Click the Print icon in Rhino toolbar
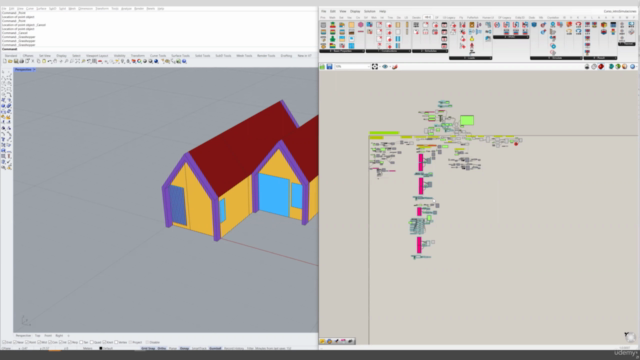Viewport: 640px width, 360px height. [22, 61]
